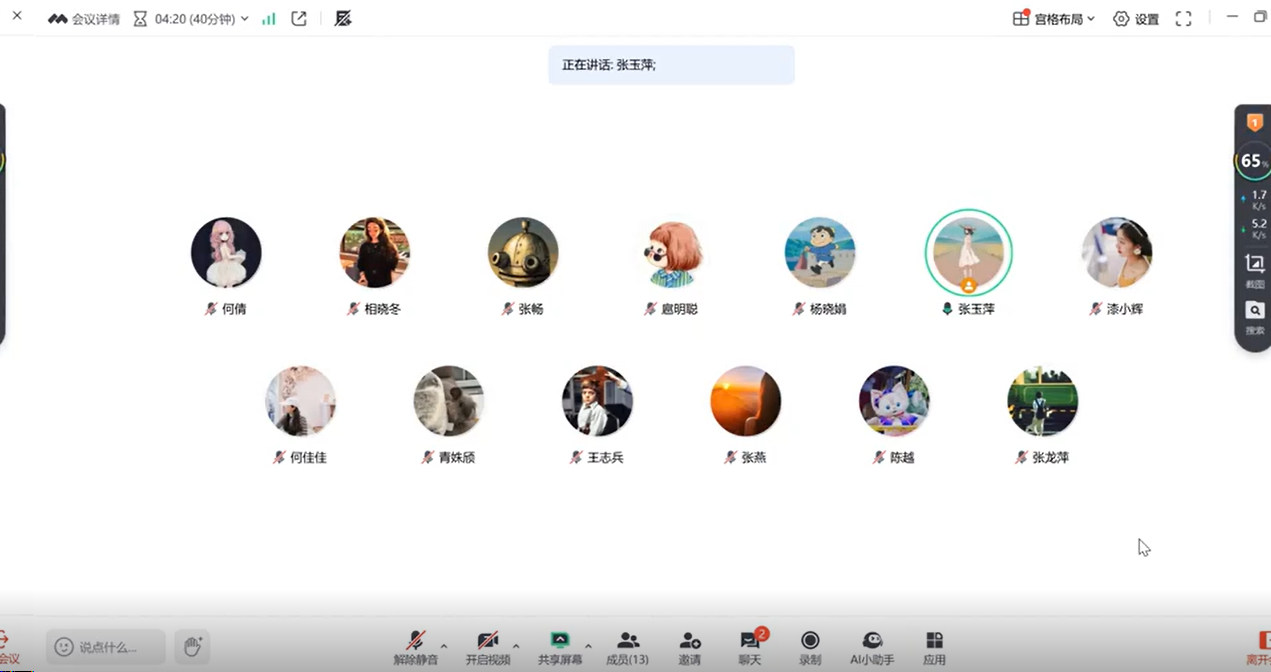Expand video options arrow beside 开启视频

[x=516, y=646]
